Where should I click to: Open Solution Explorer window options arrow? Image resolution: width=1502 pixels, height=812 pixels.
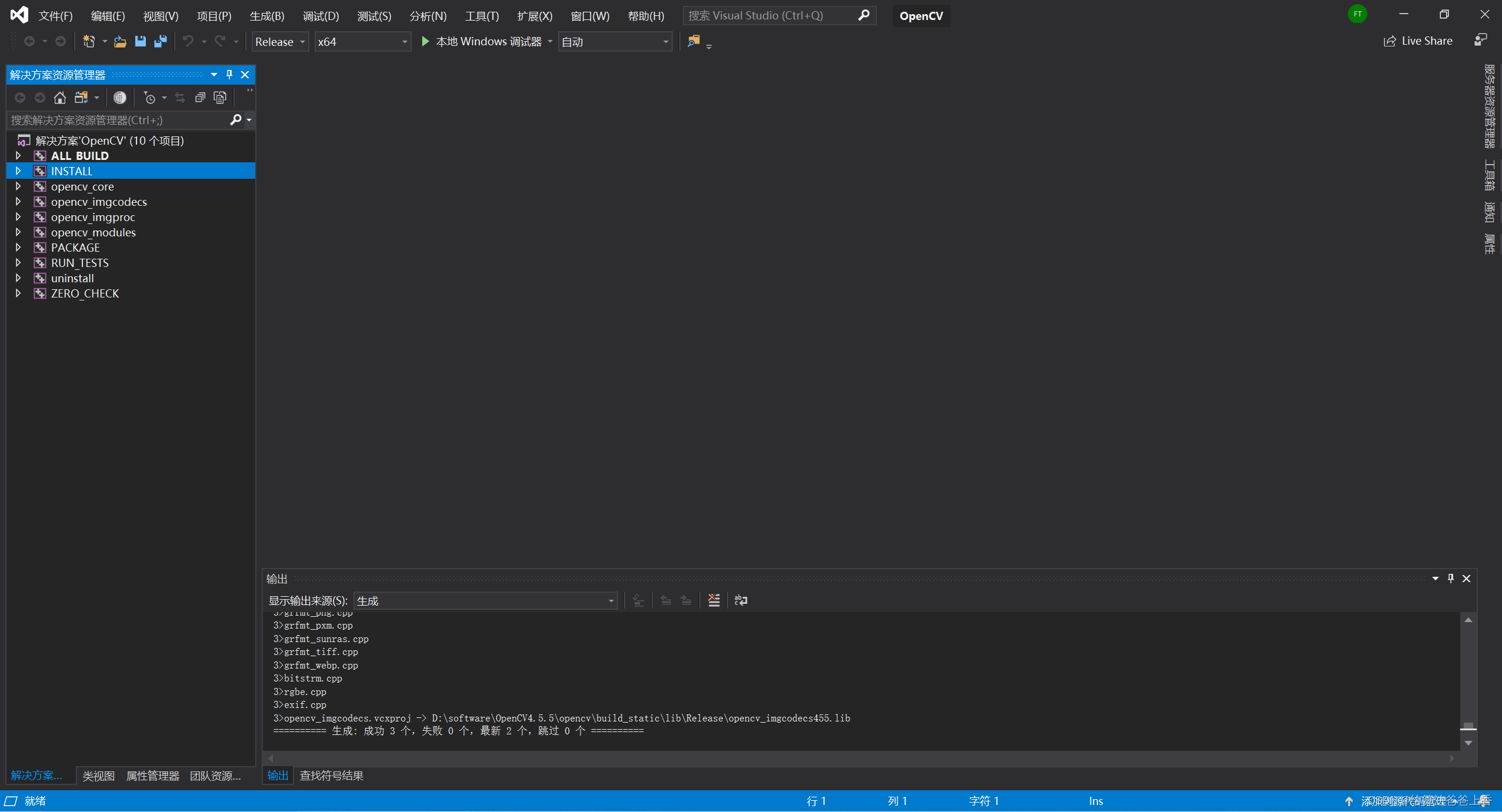point(214,75)
